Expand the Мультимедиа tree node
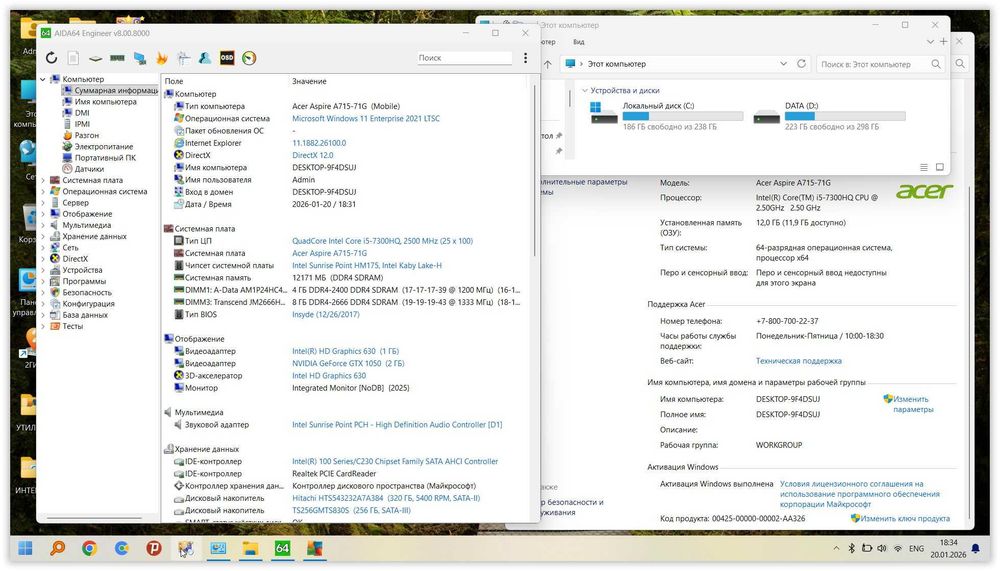 click(43, 225)
